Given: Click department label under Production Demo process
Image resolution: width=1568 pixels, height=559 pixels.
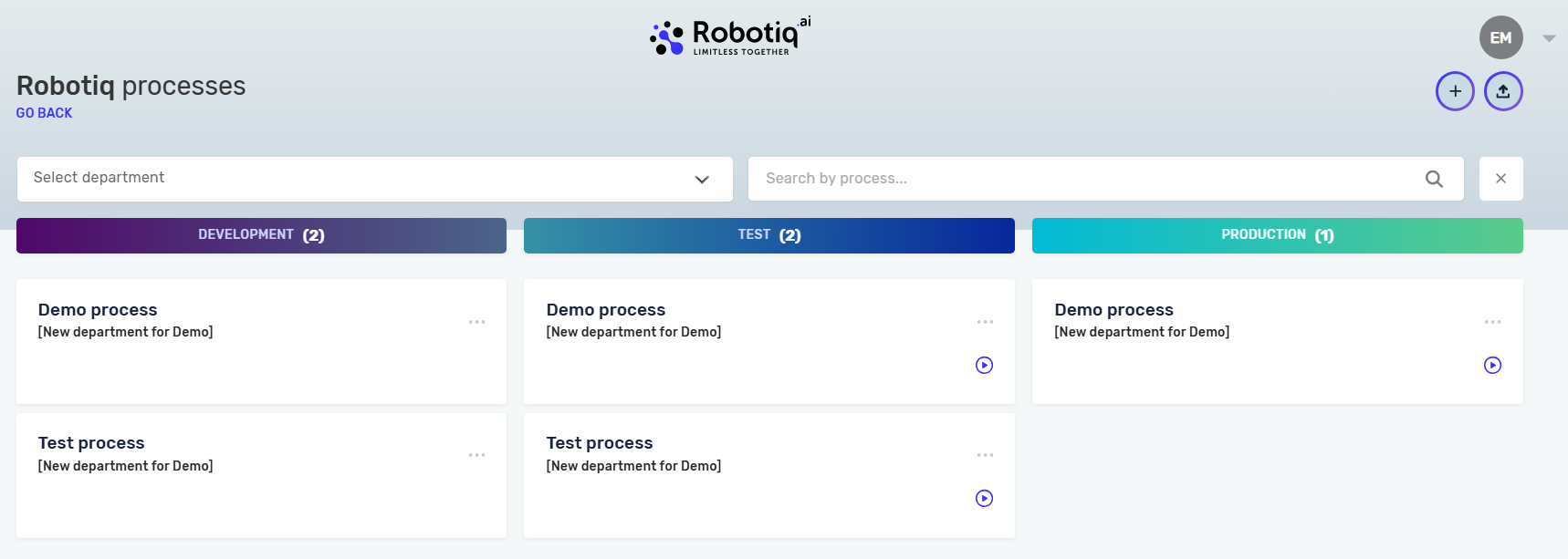Looking at the screenshot, I should [1142, 332].
